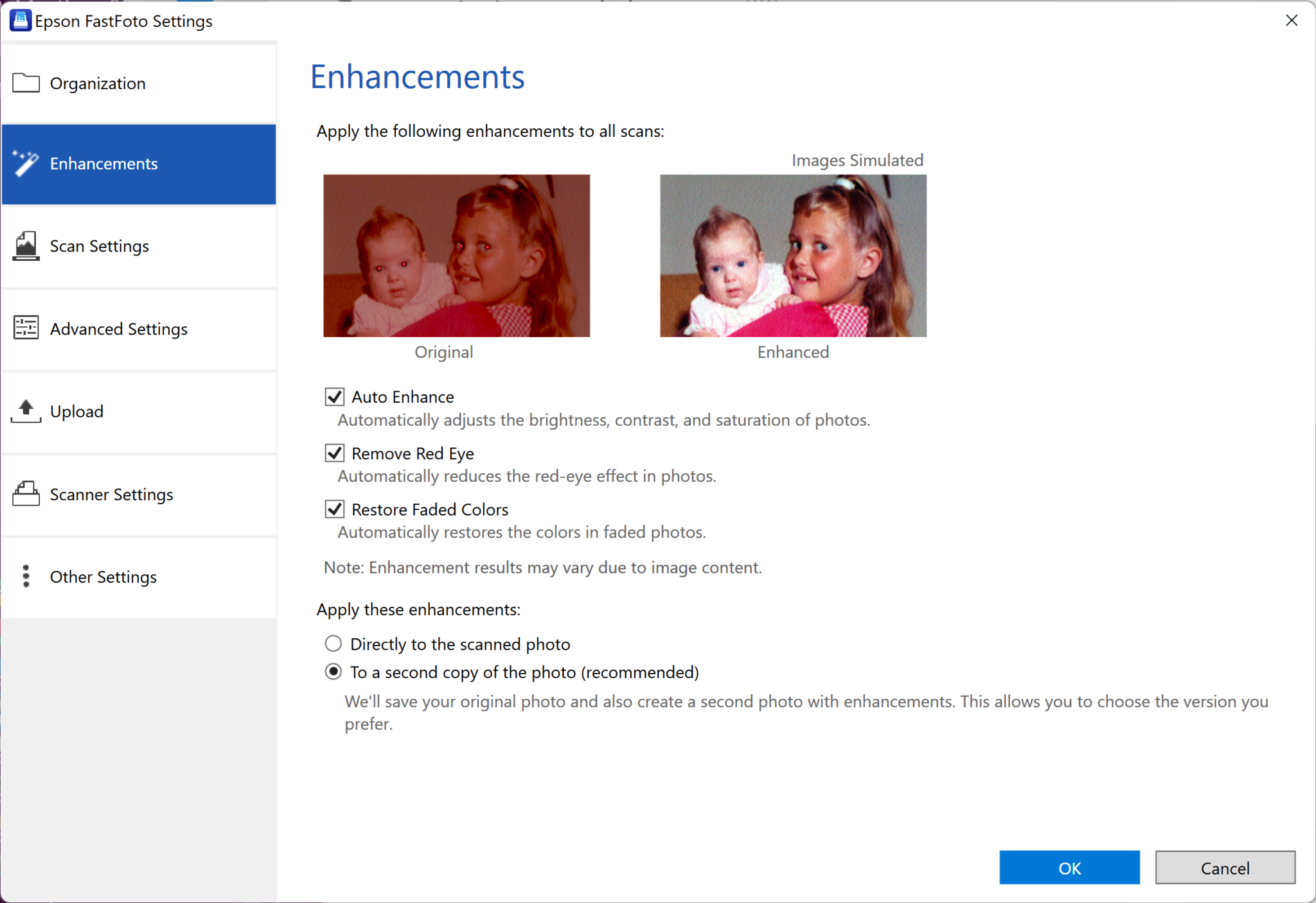Click the Enhancements magic wand icon

click(26, 163)
